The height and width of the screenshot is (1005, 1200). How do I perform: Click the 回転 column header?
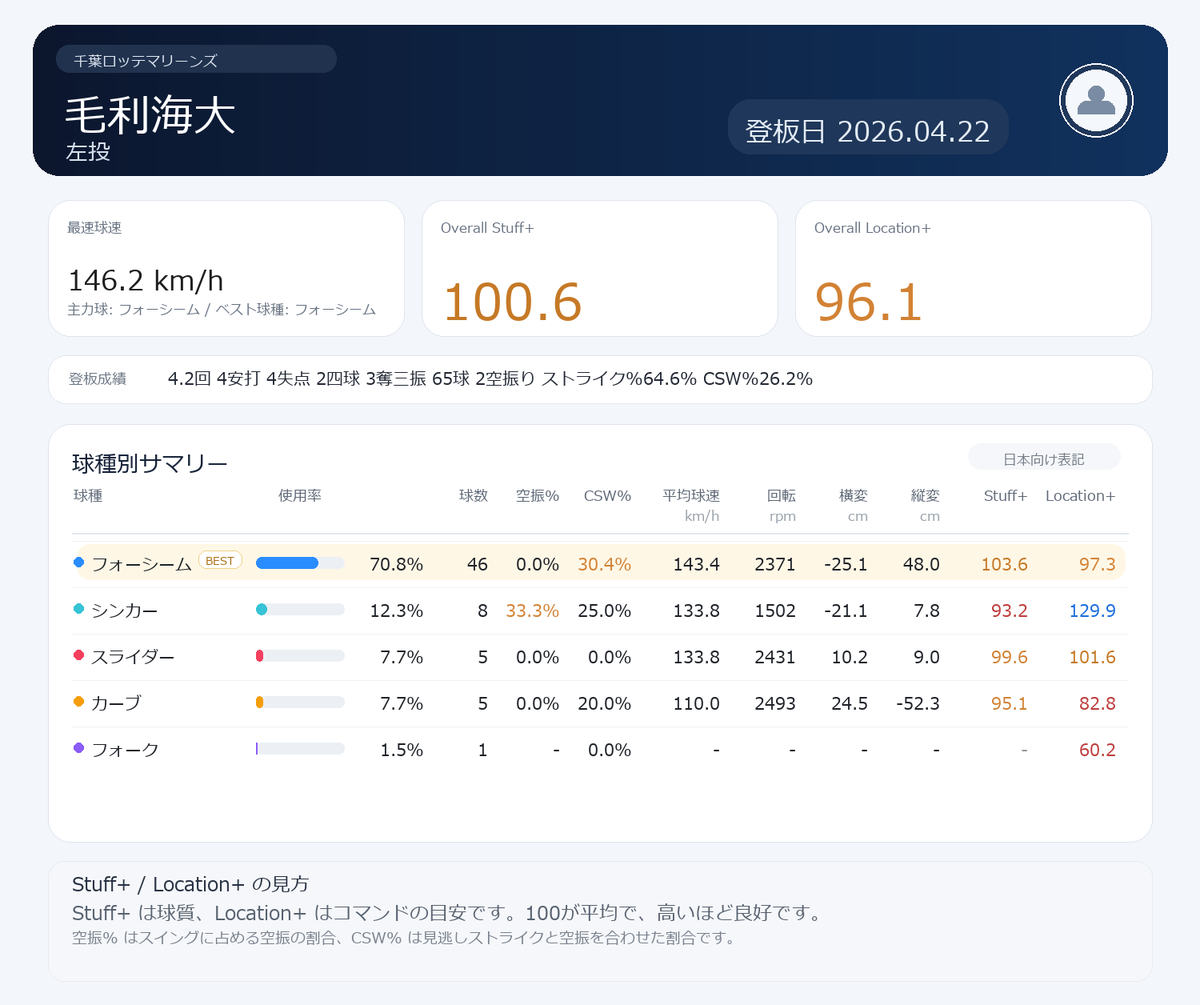coord(781,495)
